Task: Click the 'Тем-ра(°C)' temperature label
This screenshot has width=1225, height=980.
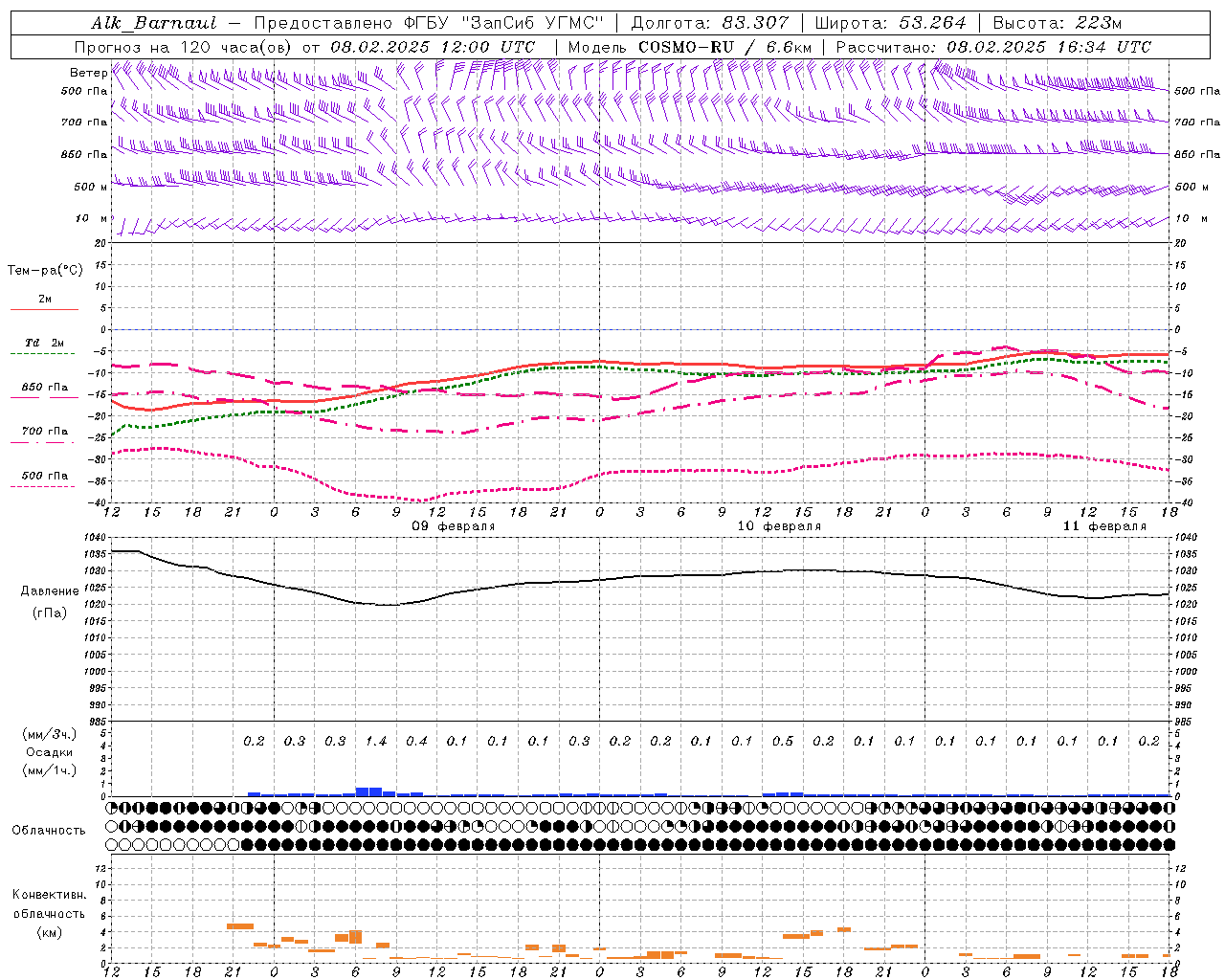Action: (45, 270)
